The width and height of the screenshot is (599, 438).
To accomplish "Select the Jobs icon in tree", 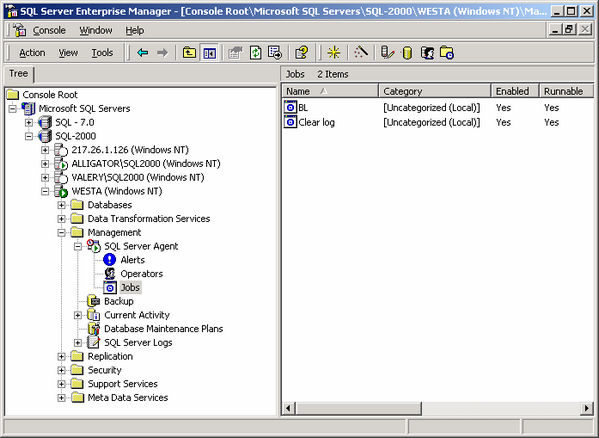I will tap(110, 288).
